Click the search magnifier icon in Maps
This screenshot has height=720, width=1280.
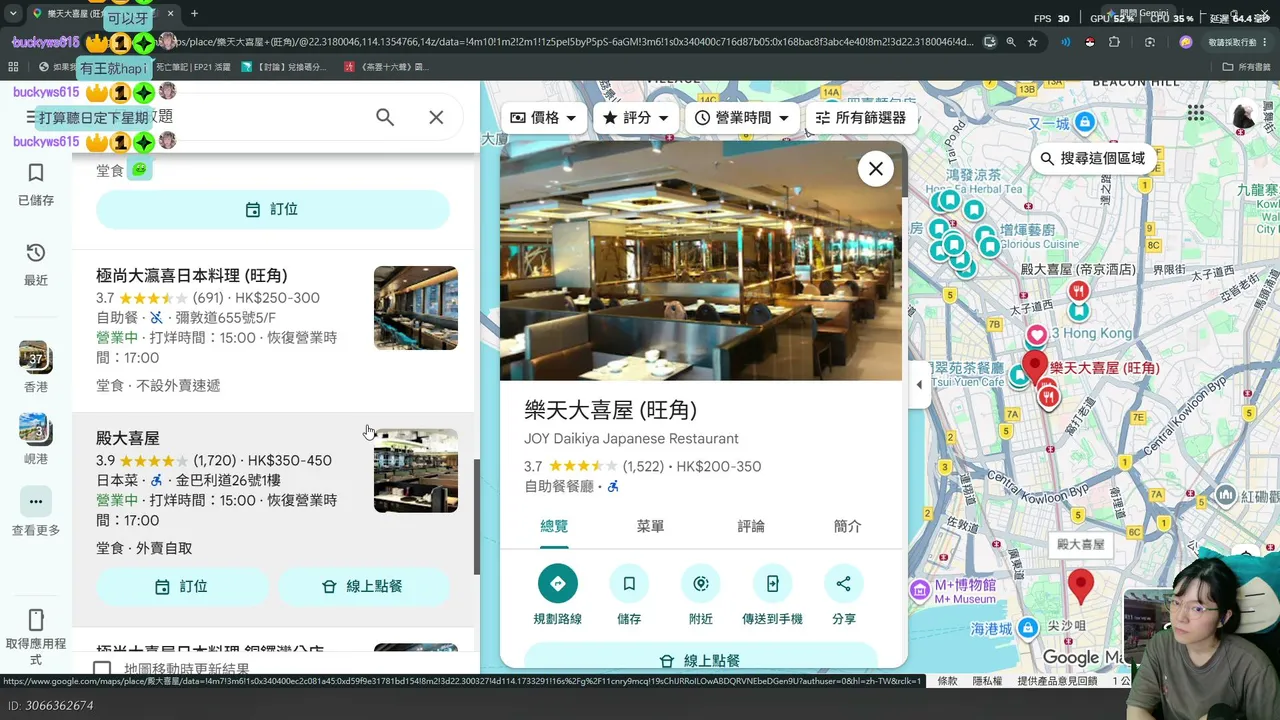point(385,117)
